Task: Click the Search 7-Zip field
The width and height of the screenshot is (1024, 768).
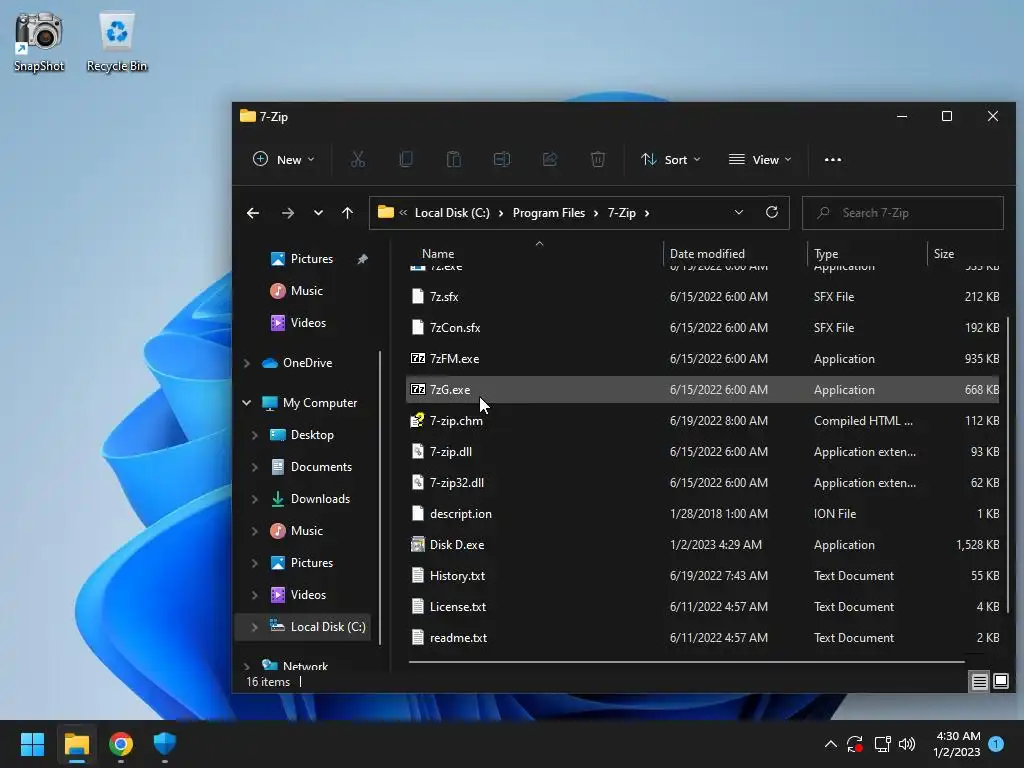Action: click(x=903, y=213)
